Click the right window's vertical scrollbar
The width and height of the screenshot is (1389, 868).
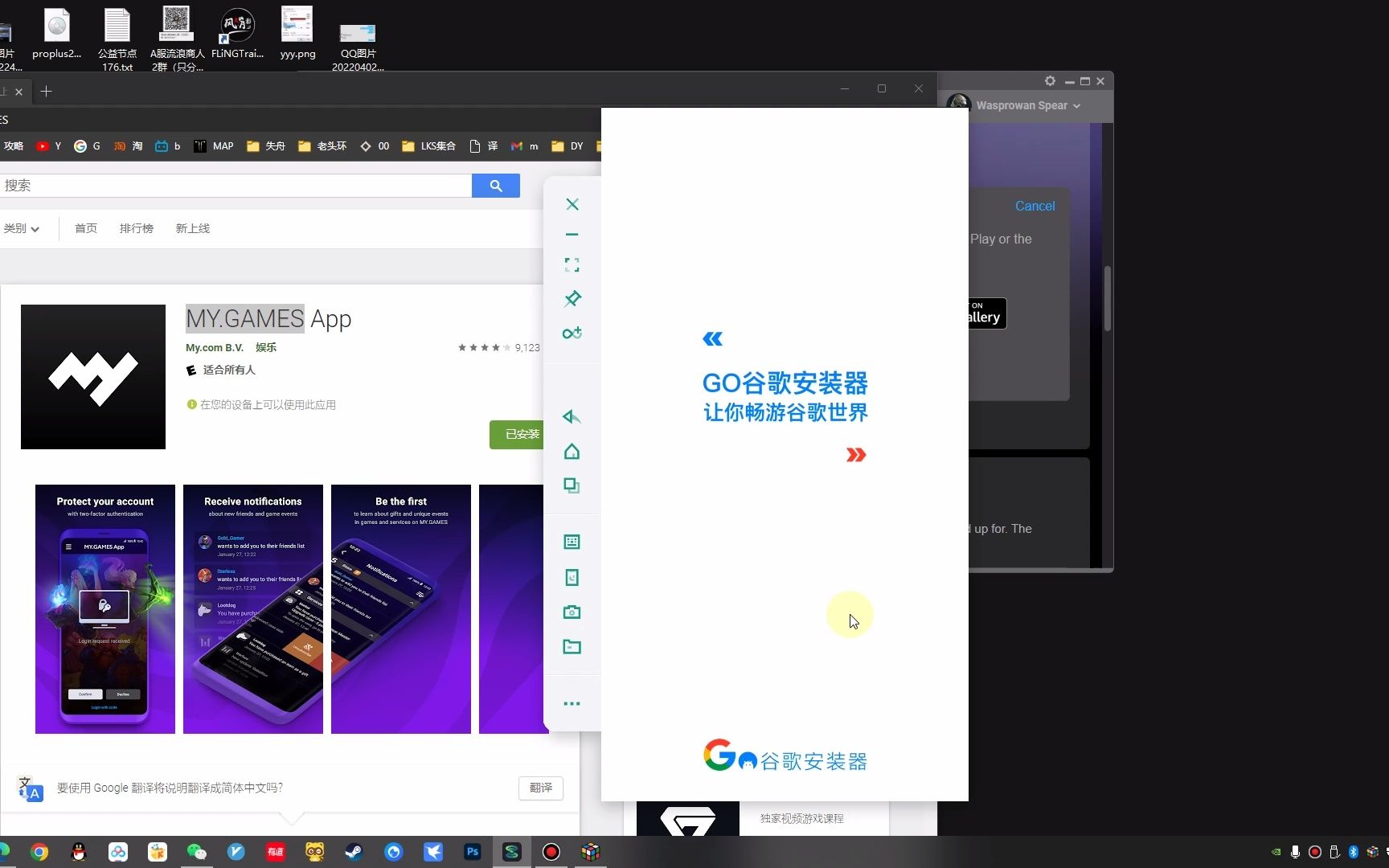[x=1108, y=297]
